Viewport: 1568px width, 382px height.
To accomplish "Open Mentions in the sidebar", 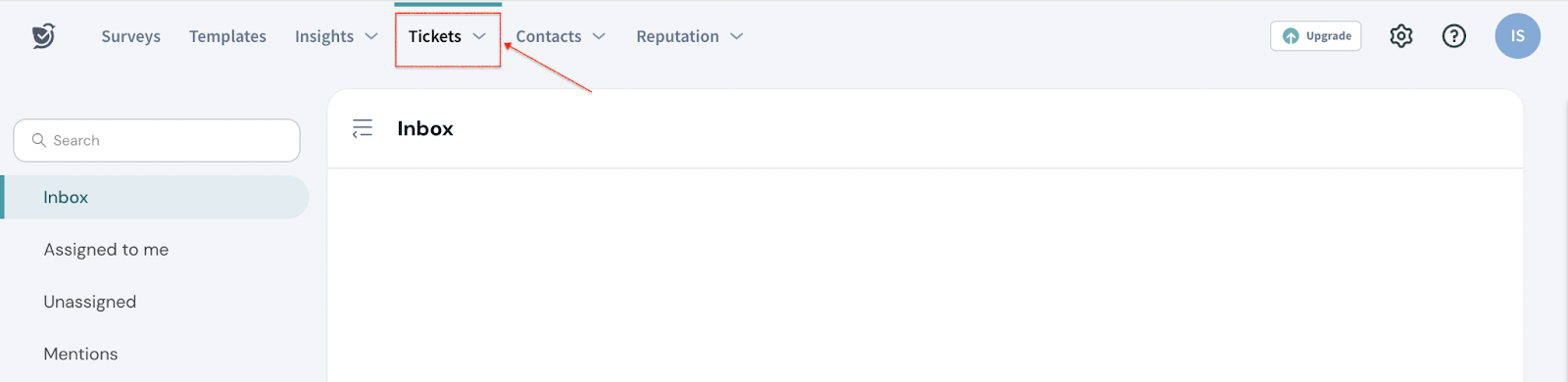I will pyautogui.click(x=80, y=354).
